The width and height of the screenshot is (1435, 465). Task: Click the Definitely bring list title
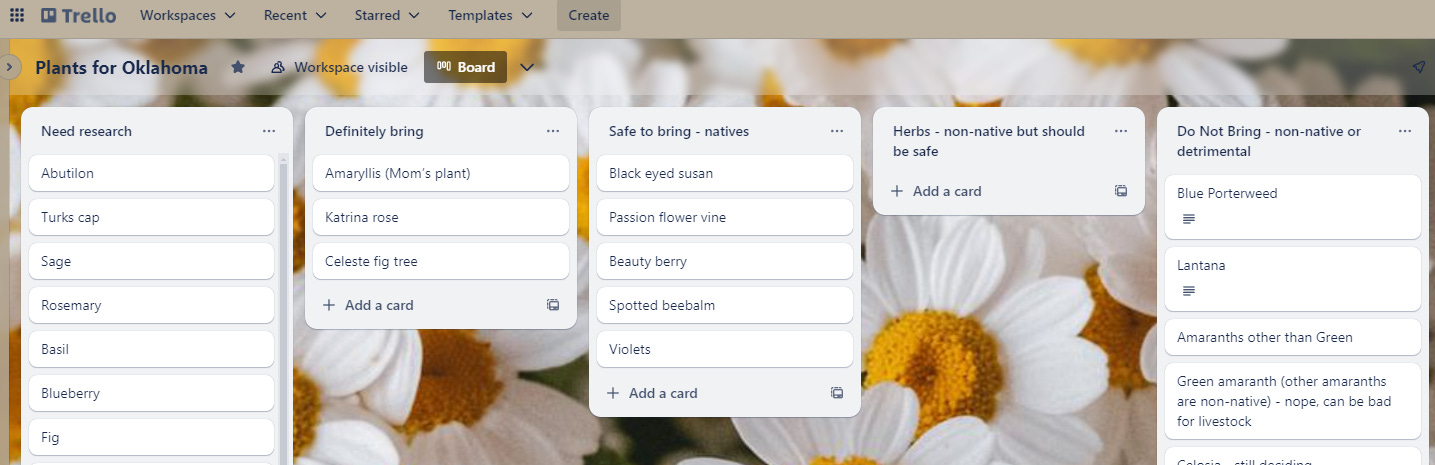pos(374,131)
